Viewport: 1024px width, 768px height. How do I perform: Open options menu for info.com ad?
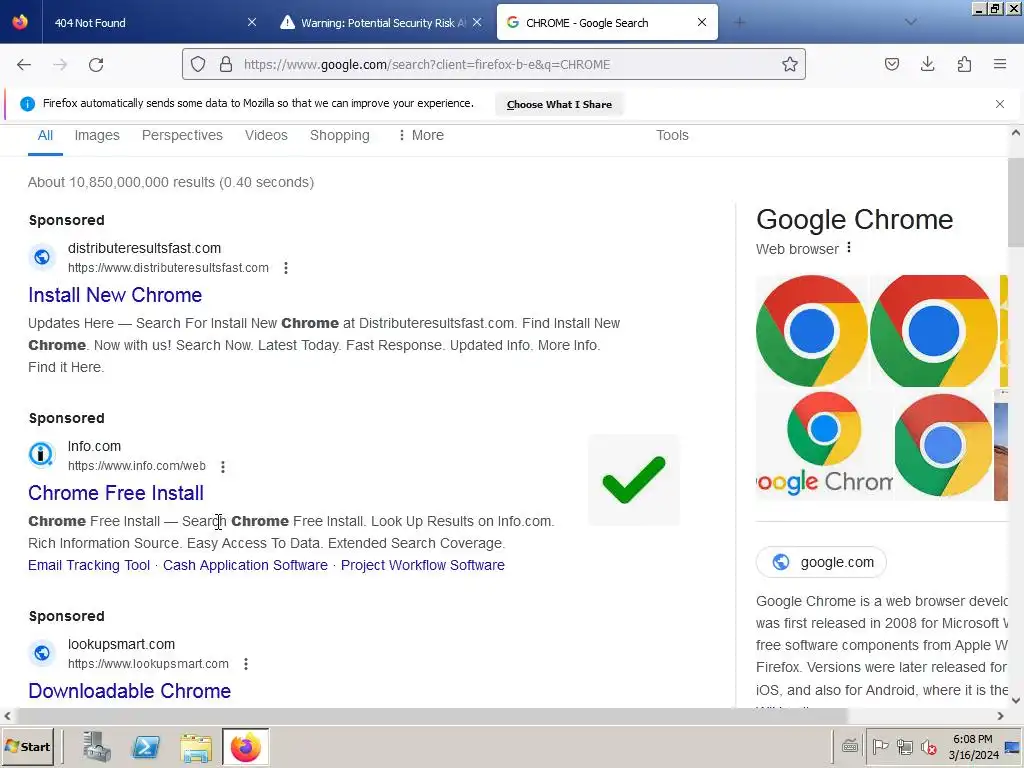click(x=223, y=466)
